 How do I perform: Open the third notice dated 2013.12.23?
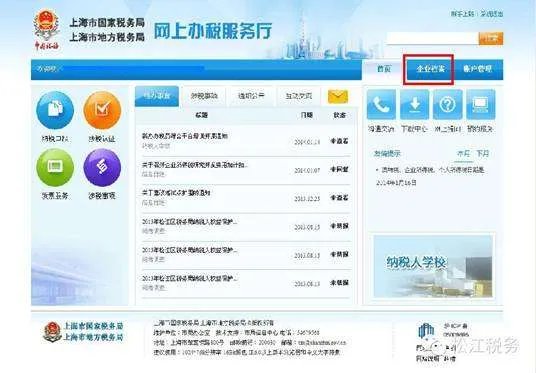[x=176, y=193]
